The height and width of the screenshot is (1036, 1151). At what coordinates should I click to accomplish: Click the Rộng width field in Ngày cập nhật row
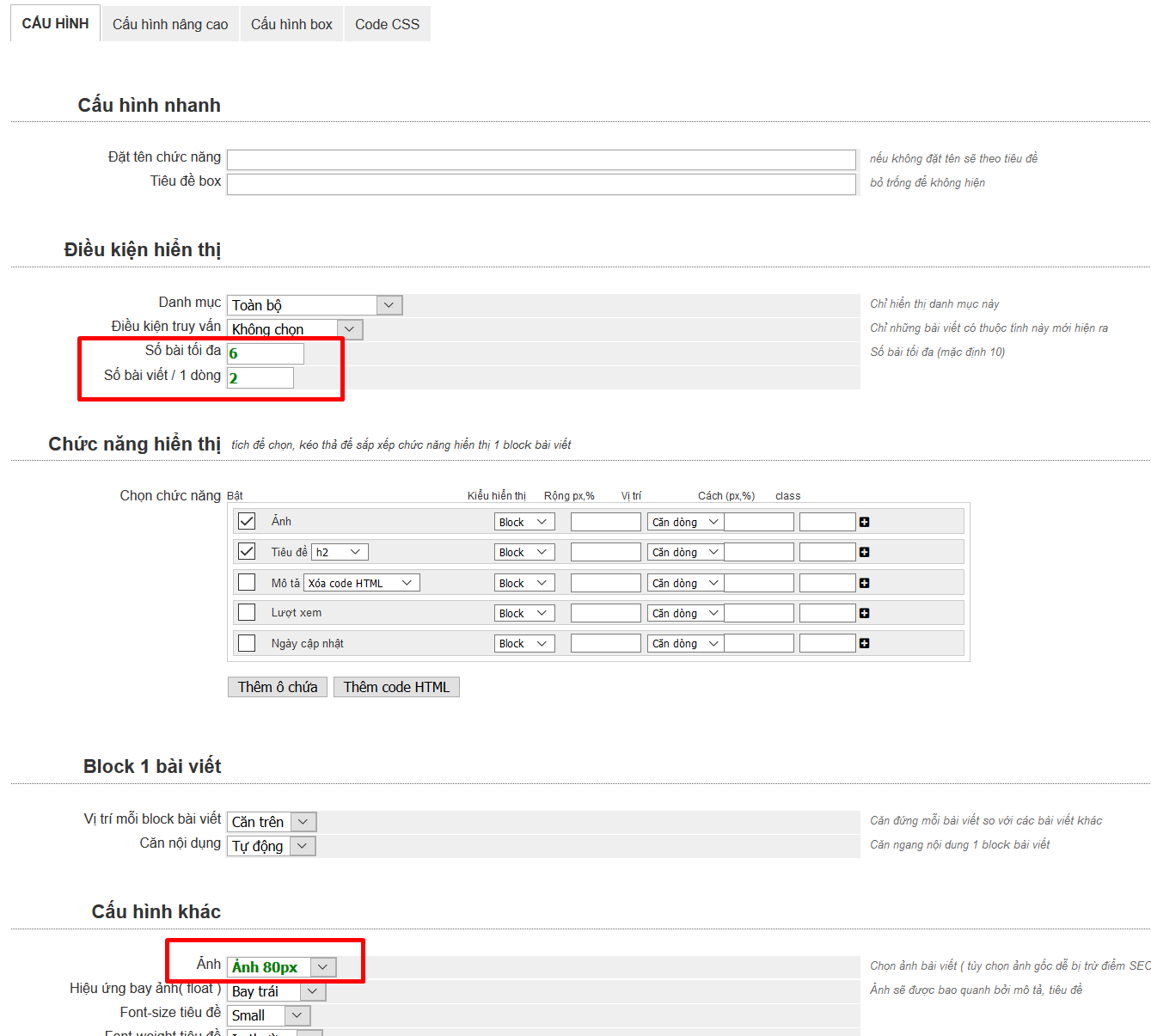[606, 643]
